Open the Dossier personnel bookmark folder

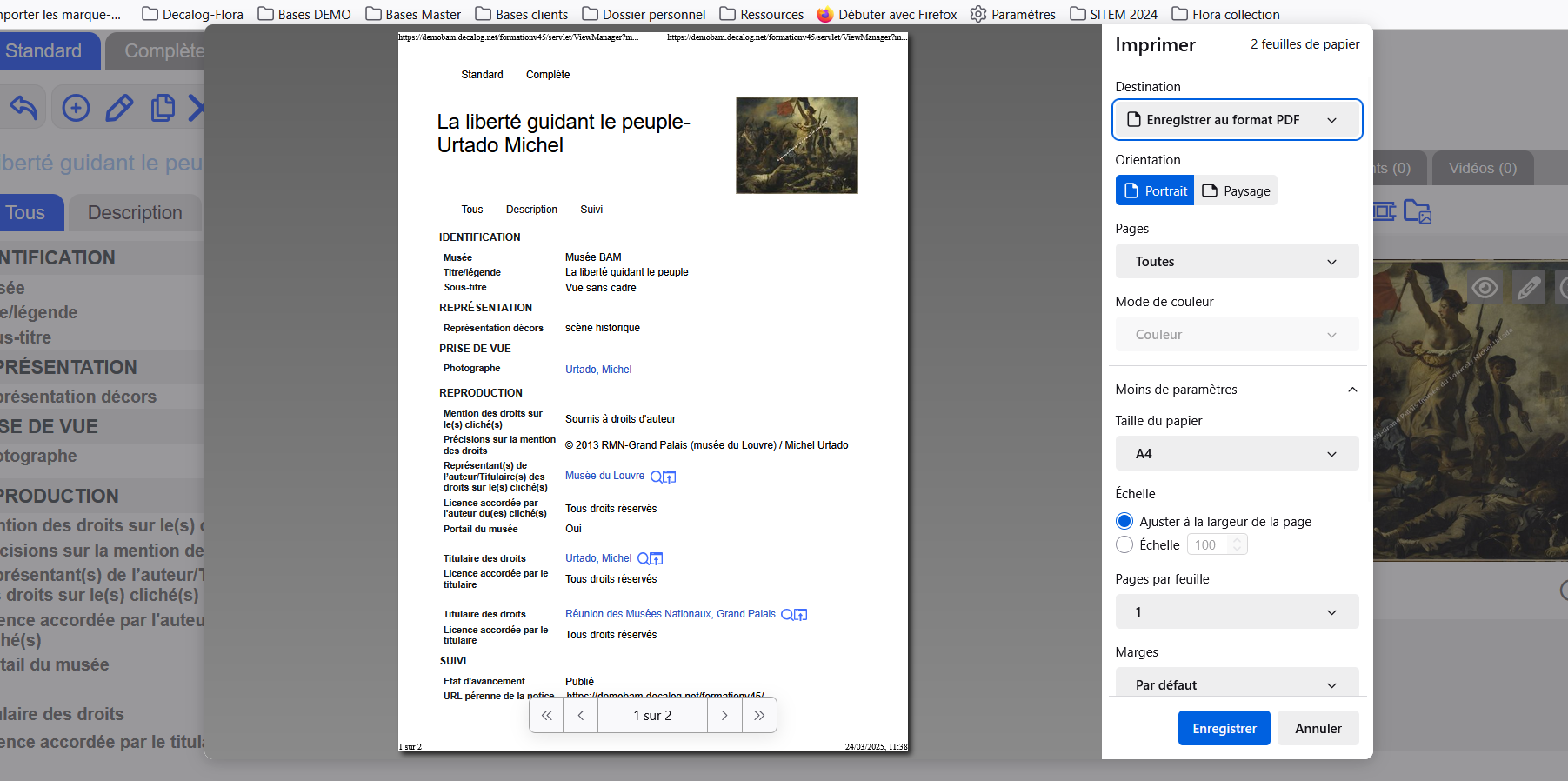point(644,14)
